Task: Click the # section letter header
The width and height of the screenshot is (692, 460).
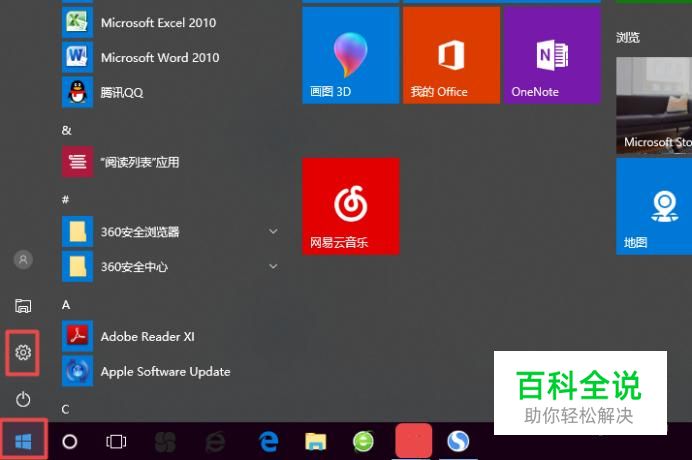Action: [65, 200]
